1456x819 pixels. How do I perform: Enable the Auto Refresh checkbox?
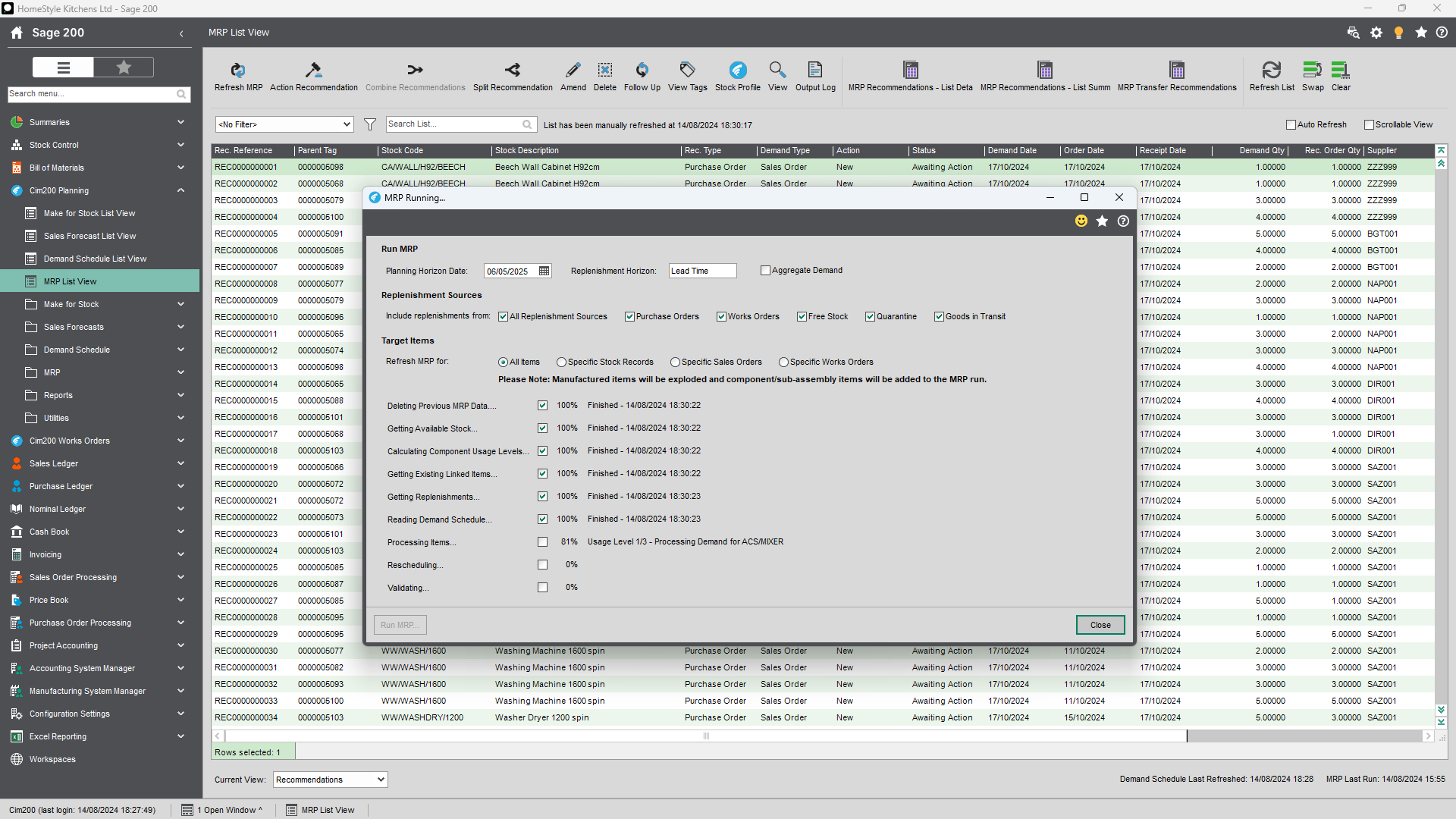[x=1291, y=125]
